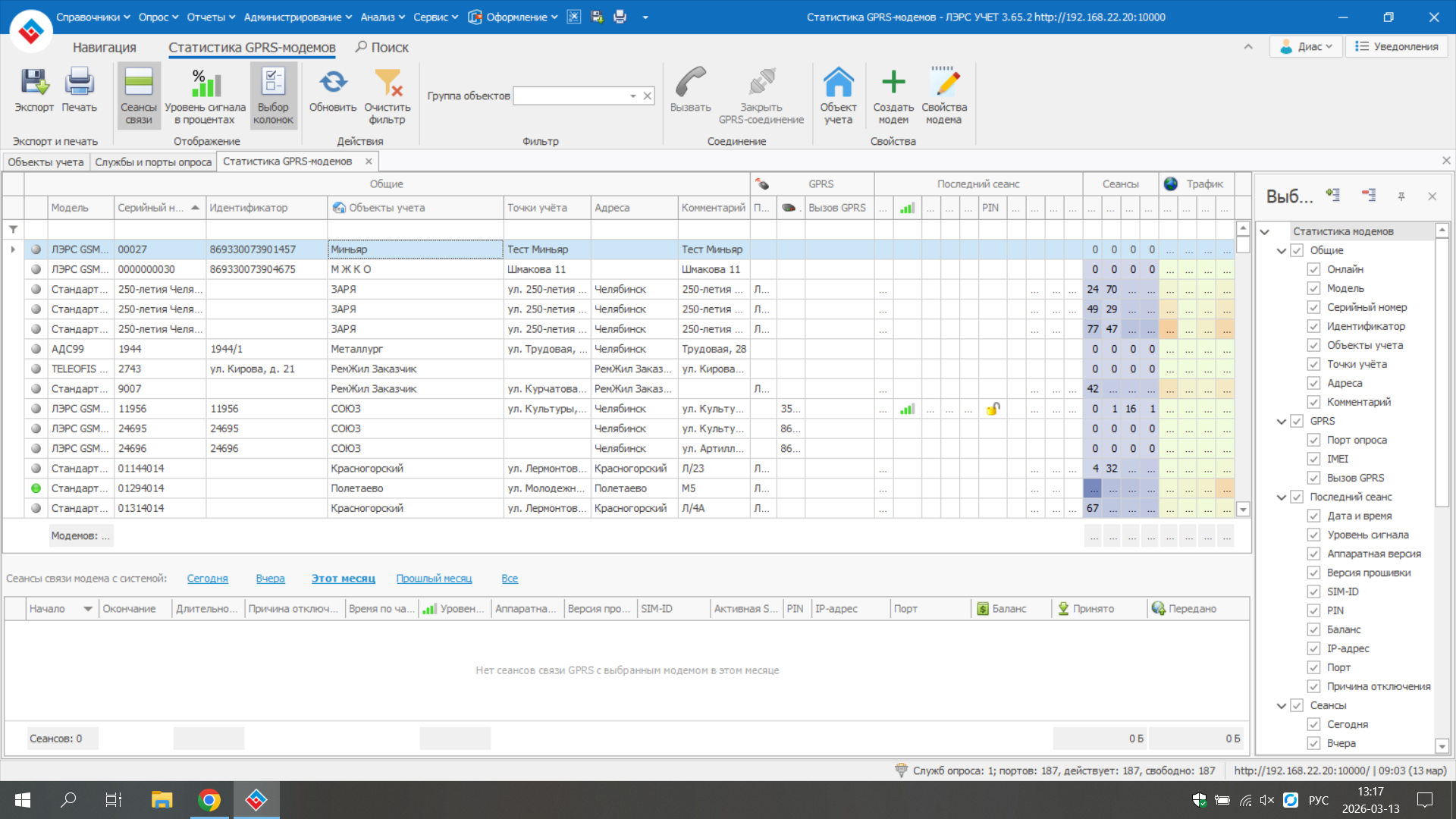This screenshot has height=819, width=1456.
Task: Click the Экспорт icon in ribbon
Action: [34, 83]
